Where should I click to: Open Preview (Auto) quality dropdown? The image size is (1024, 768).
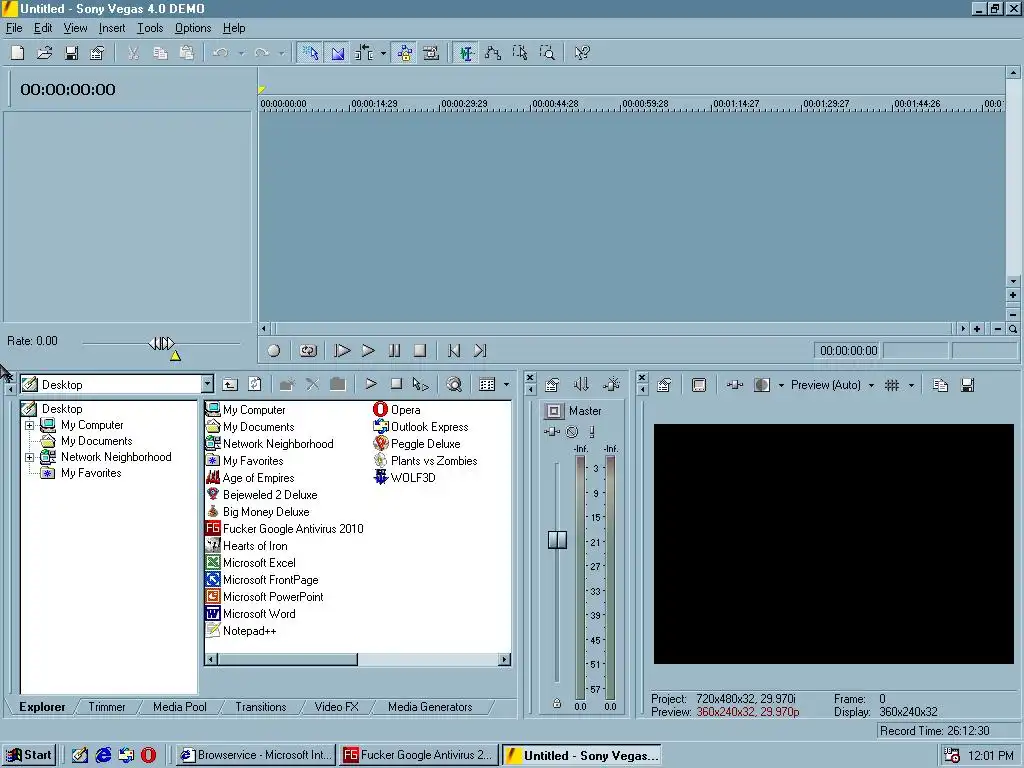pos(832,385)
